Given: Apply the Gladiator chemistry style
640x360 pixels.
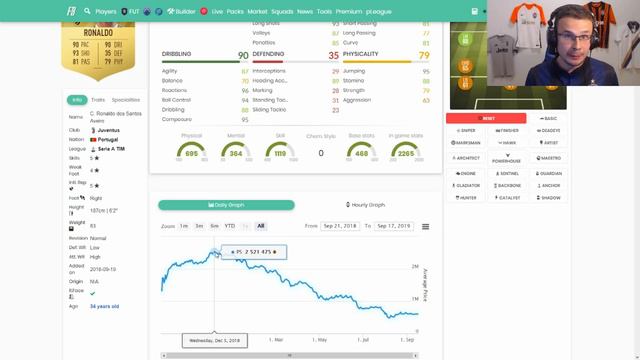Looking at the screenshot, I should click(466, 185).
